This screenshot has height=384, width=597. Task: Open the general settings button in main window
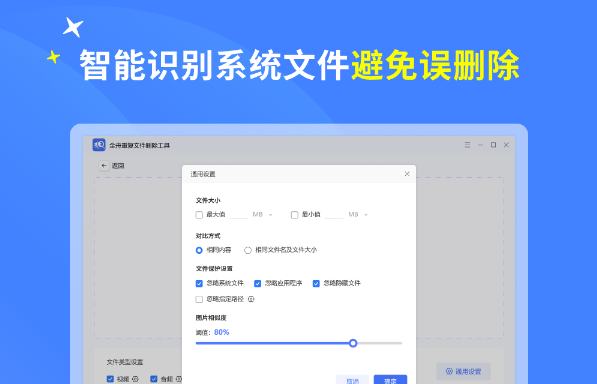tap(463, 371)
